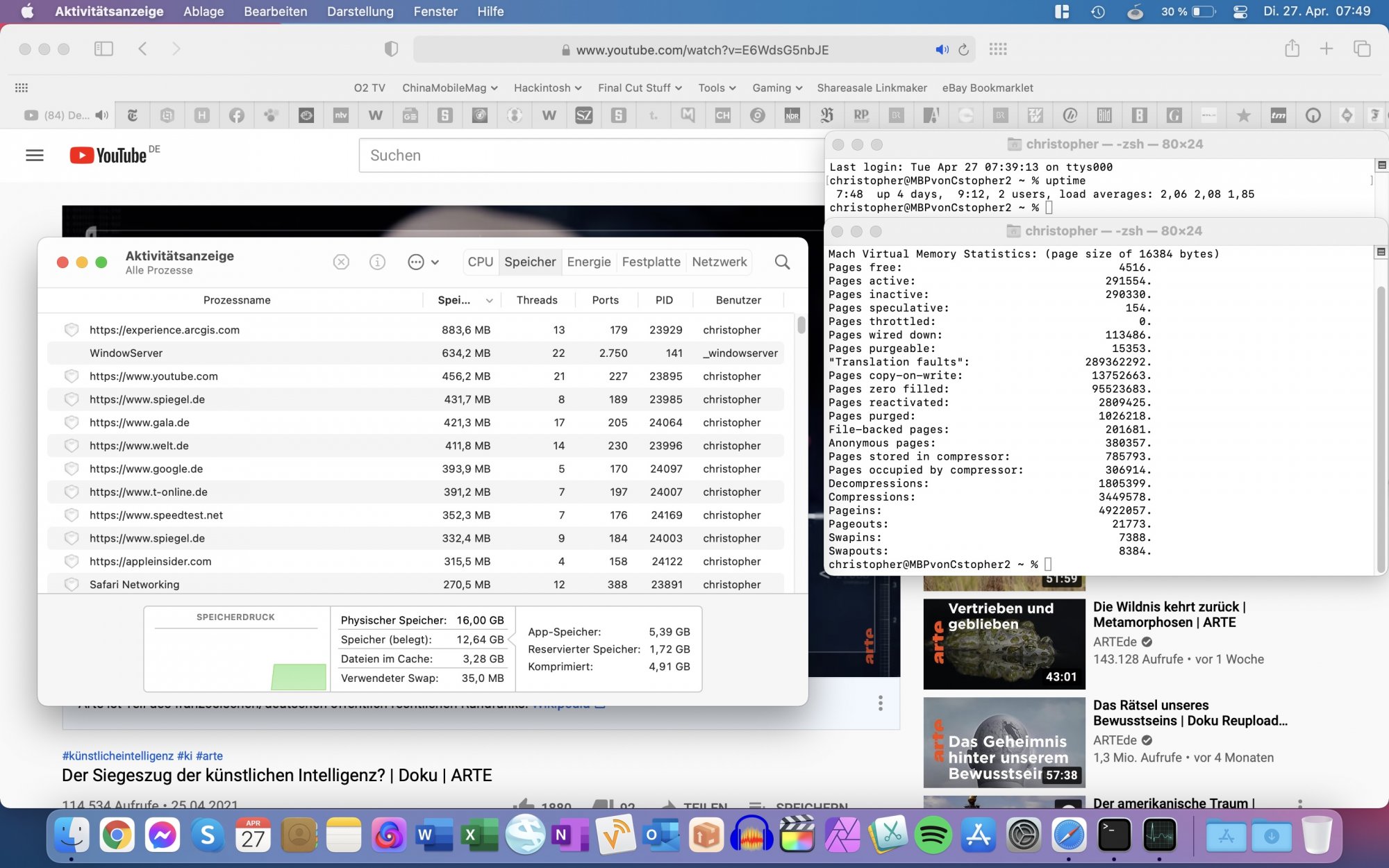Expand the ellipsis action dropdown
The height and width of the screenshot is (868, 1389).
pos(423,262)
